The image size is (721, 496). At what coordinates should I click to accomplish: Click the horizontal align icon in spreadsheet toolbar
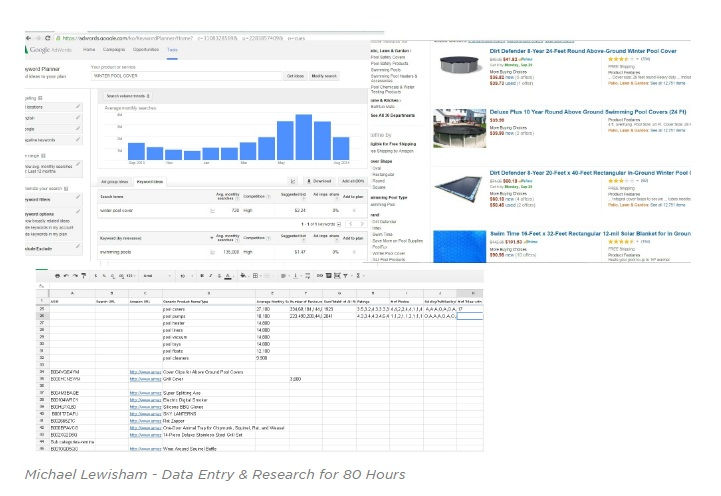(x=283, y=276)
